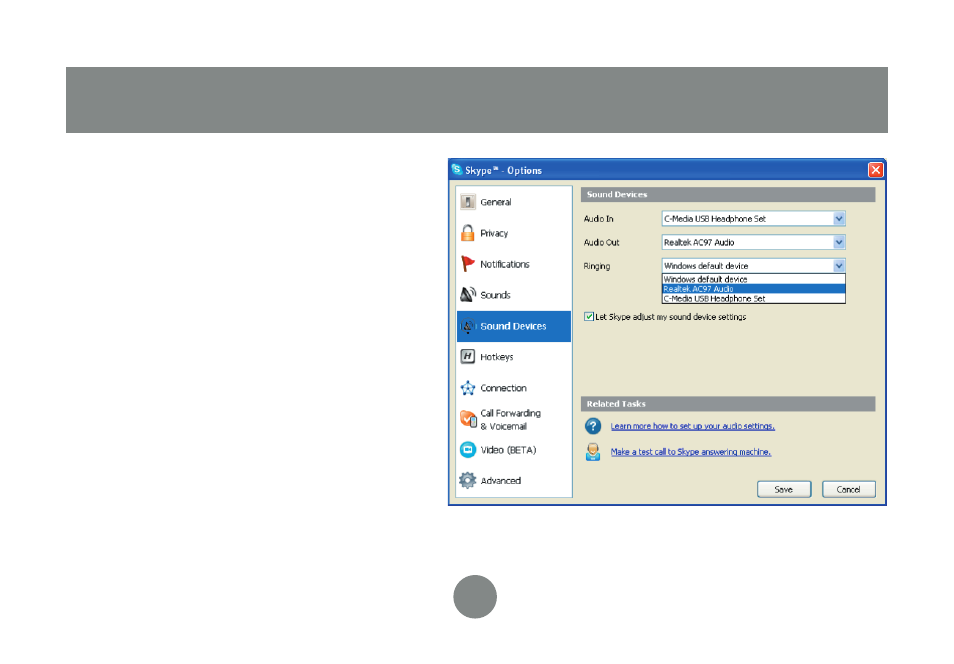Screen dimensions: 954x664
Task: Click the General category icon
Action: pos(467,202)
